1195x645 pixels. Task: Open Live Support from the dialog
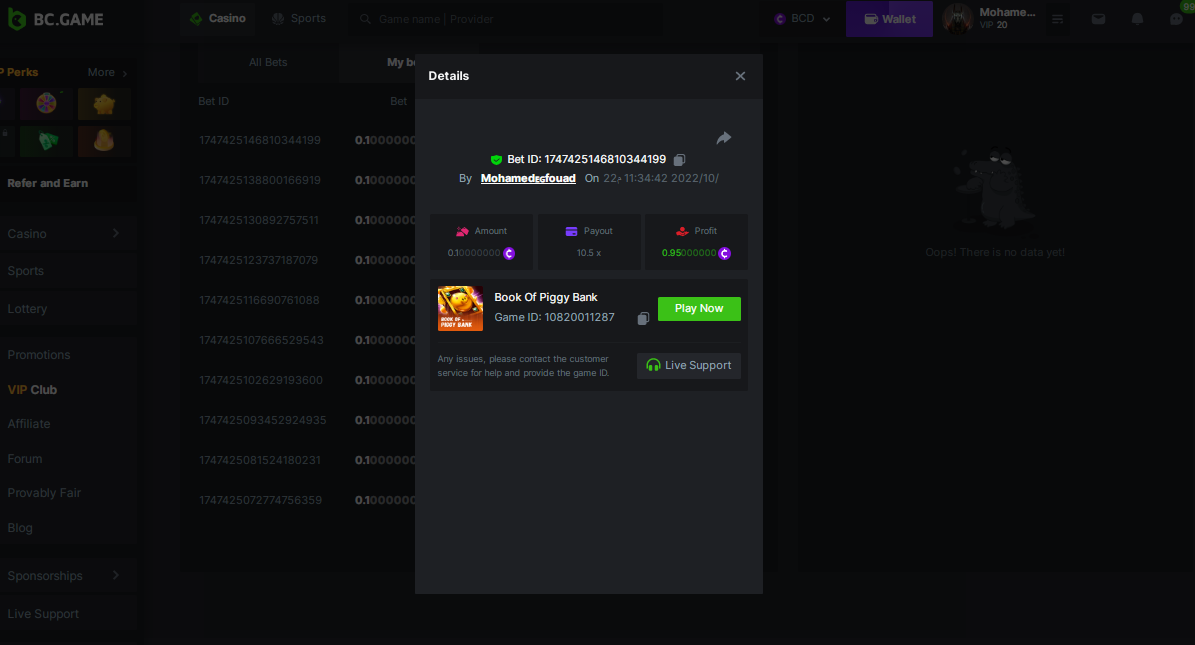688,366
